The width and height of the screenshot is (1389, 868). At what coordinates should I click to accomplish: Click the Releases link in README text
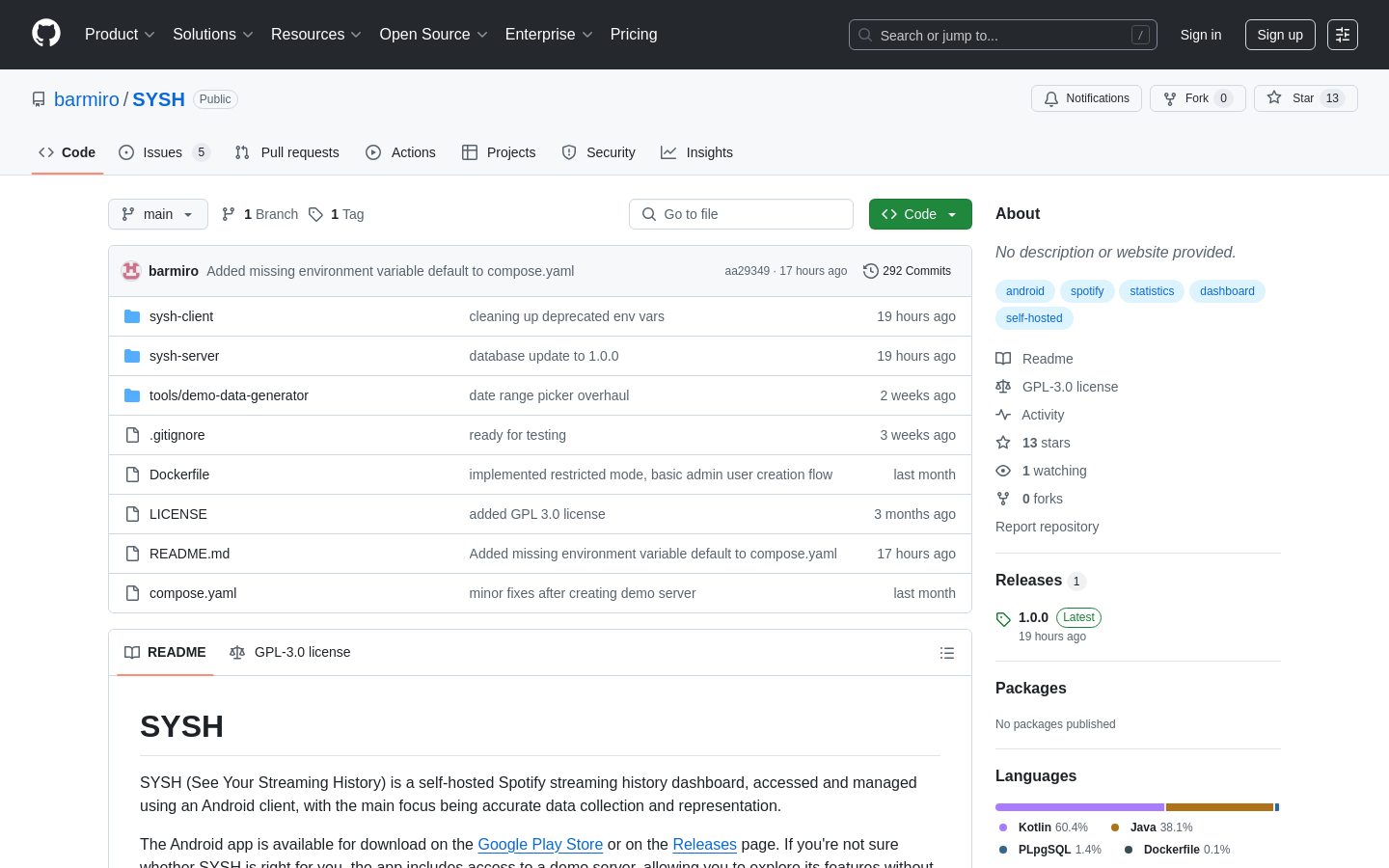[704, 844]
